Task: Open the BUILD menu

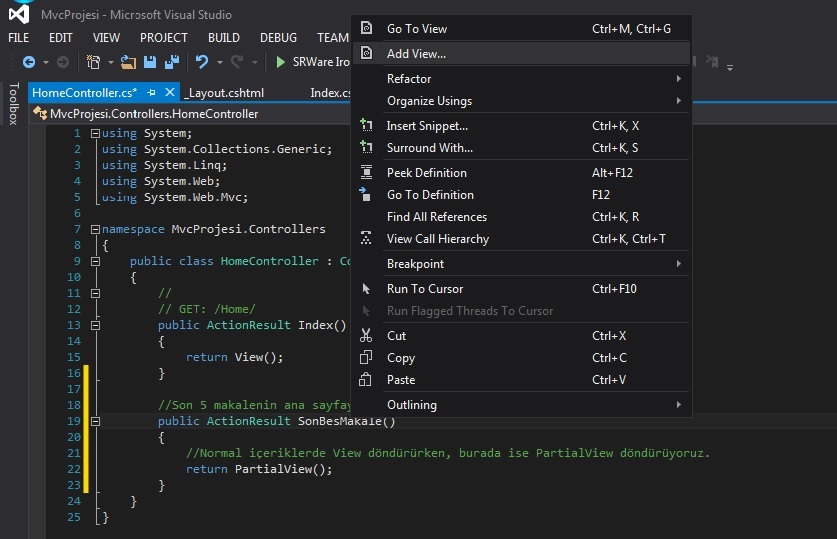Action: tap(224, 37)
